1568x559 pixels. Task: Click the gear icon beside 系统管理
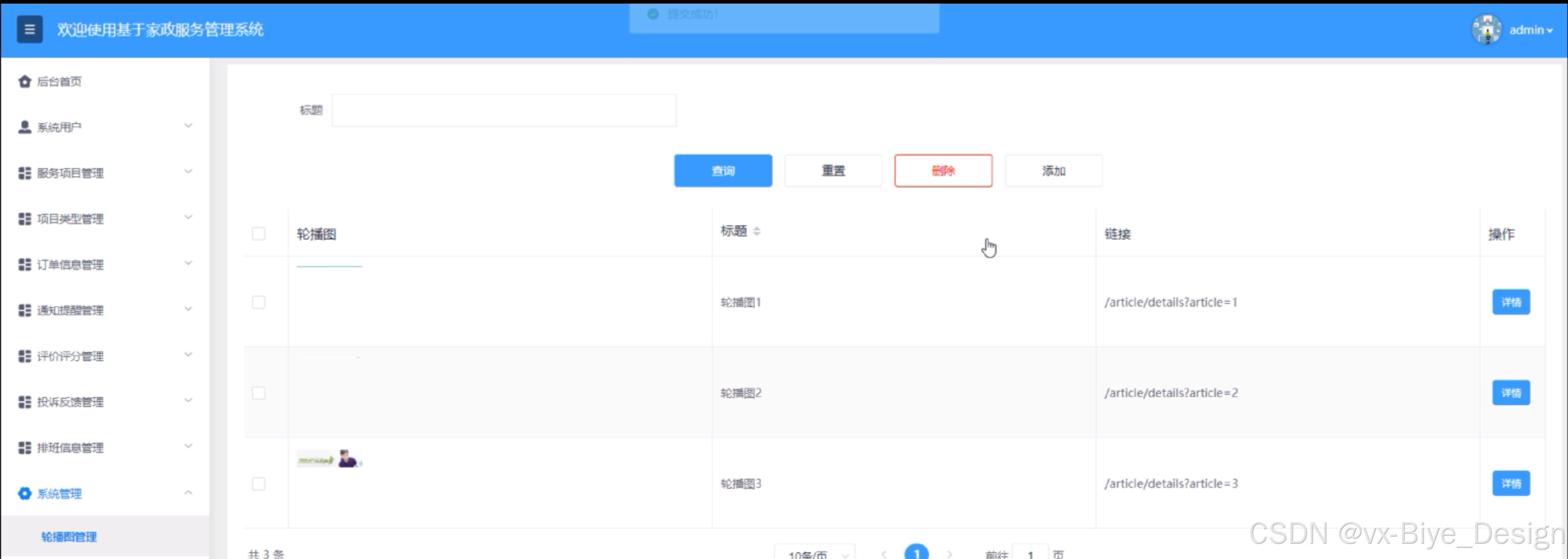(25, 493)
